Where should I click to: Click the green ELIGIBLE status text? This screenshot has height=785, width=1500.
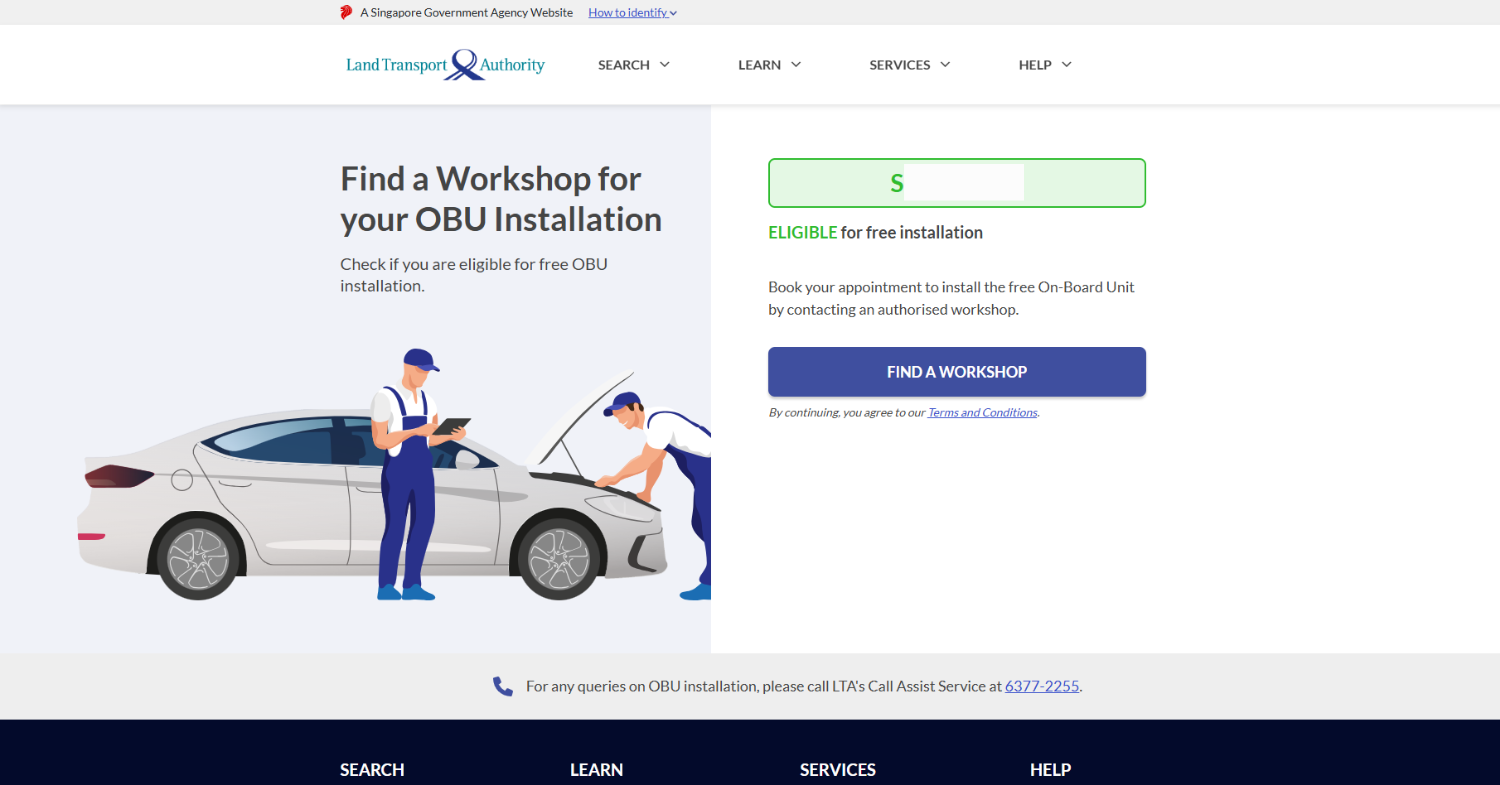click(802, 232)
